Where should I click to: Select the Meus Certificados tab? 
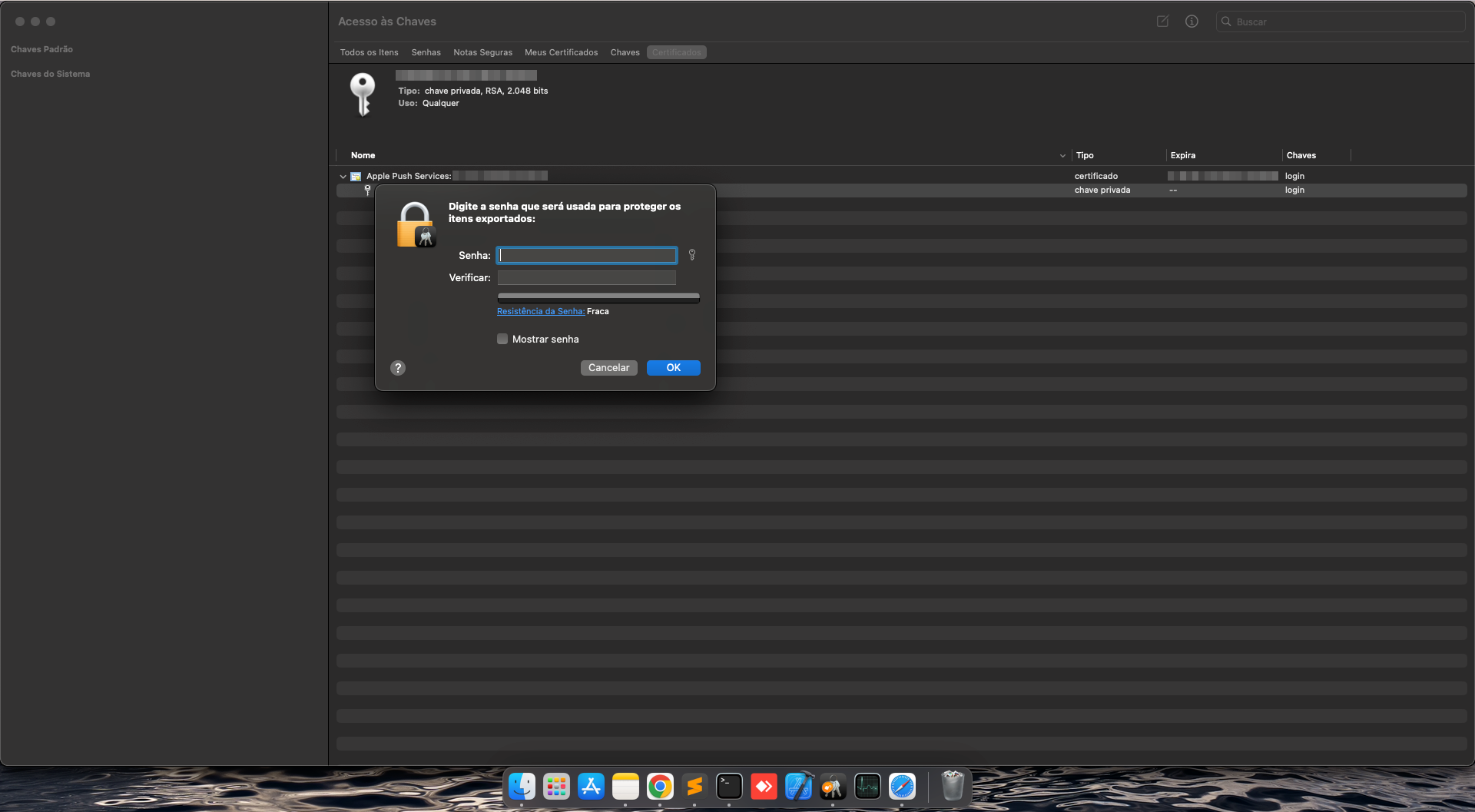click(x=561, y=52)
